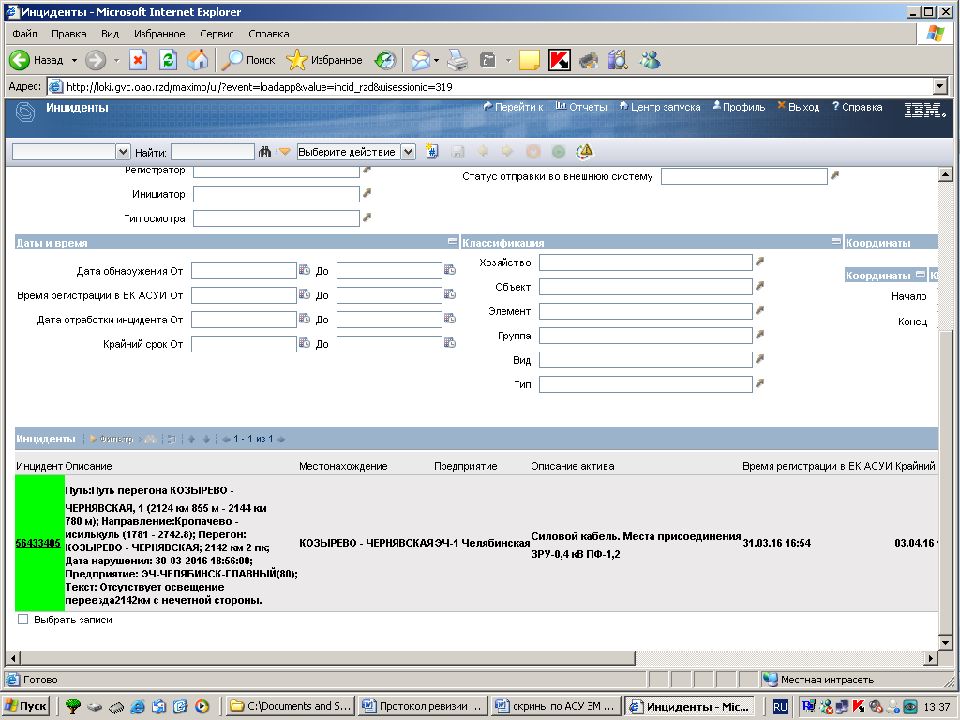
Task: Collapse the inner Координаты panel
Action: tap(920, 275)
